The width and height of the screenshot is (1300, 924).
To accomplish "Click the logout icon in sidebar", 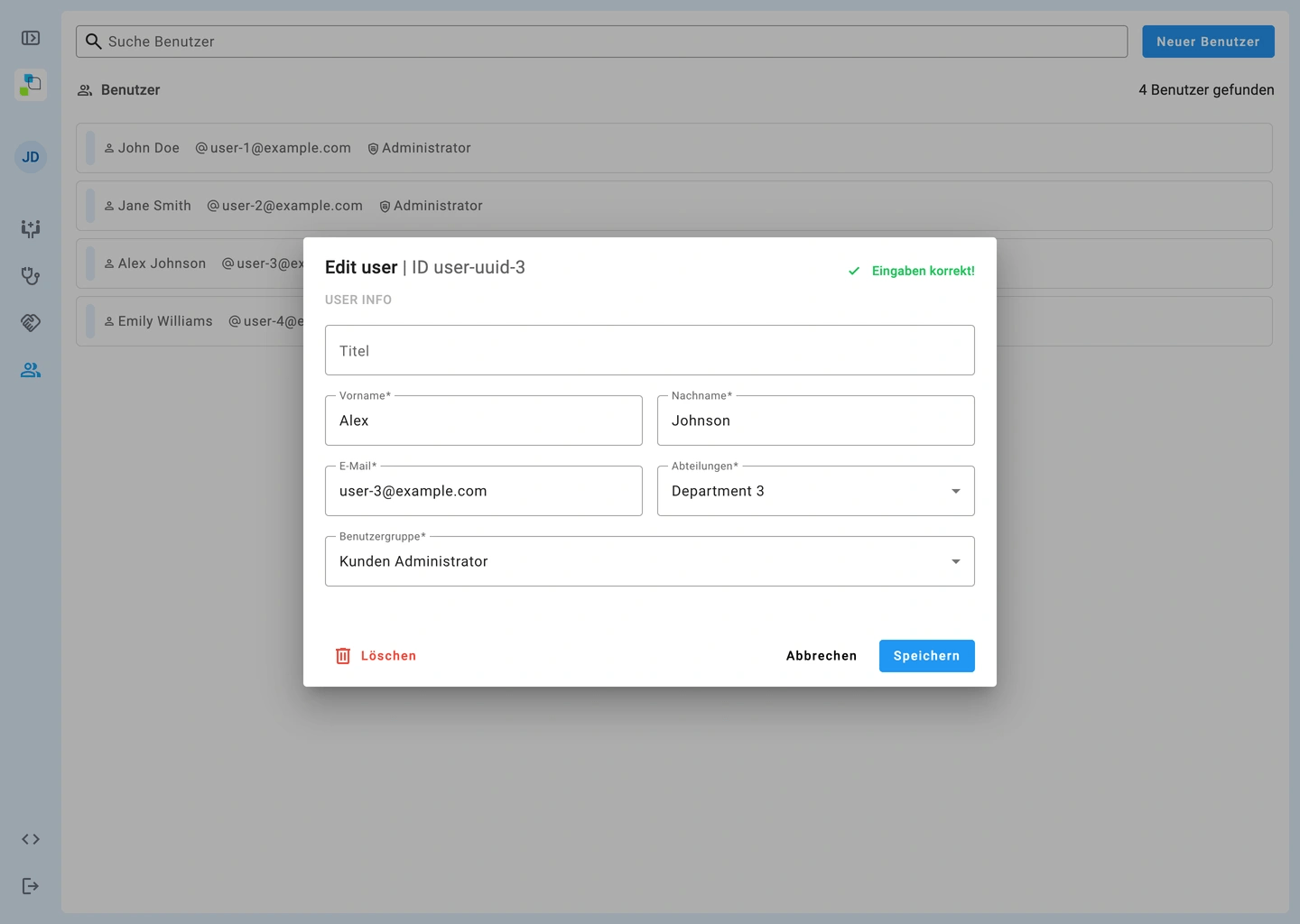I will pyautogui.click(x=31, y=886).
